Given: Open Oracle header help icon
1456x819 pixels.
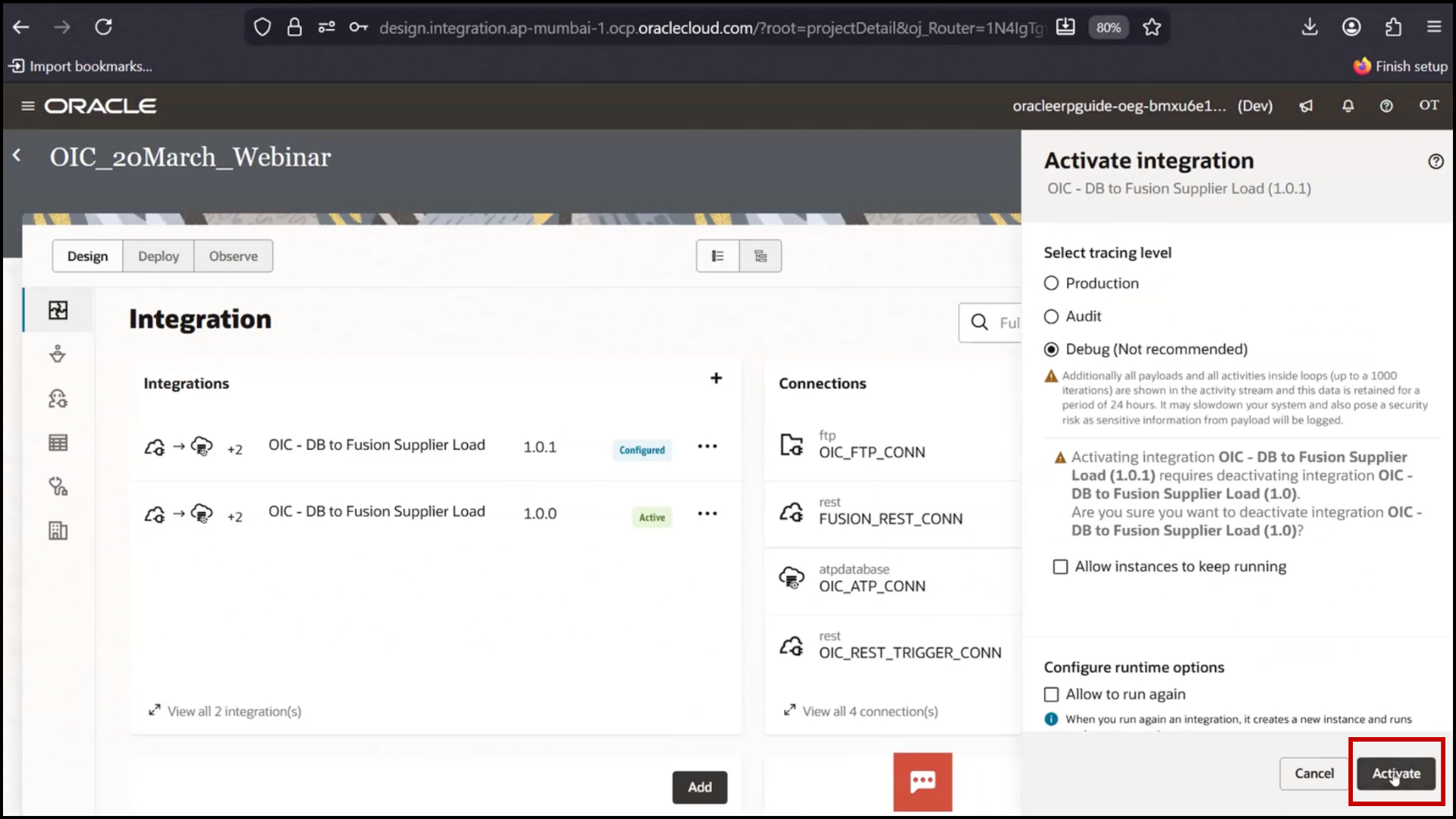Looking at the screenshot, I should [1386, 106].
